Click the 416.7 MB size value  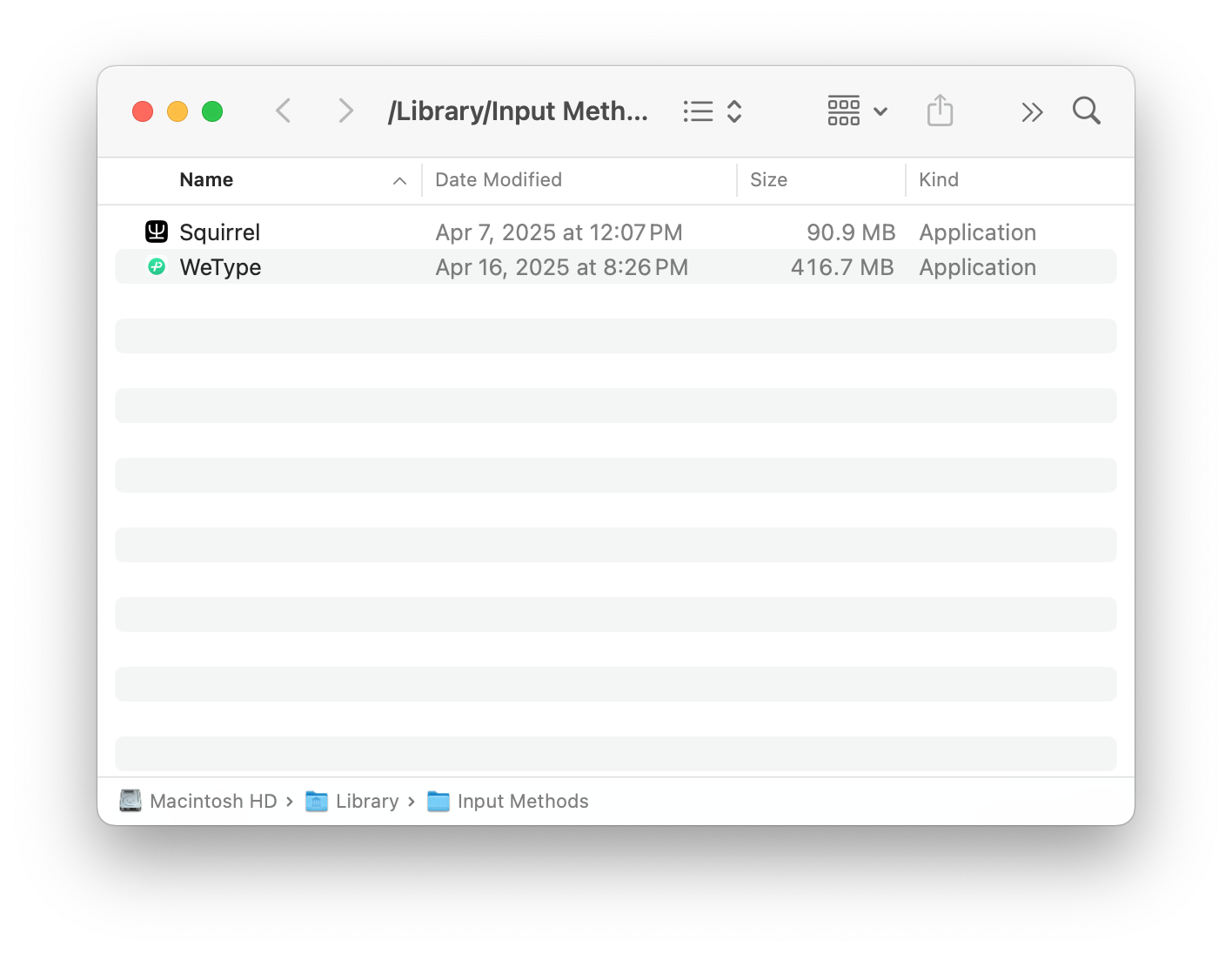[x=842, y=267]
